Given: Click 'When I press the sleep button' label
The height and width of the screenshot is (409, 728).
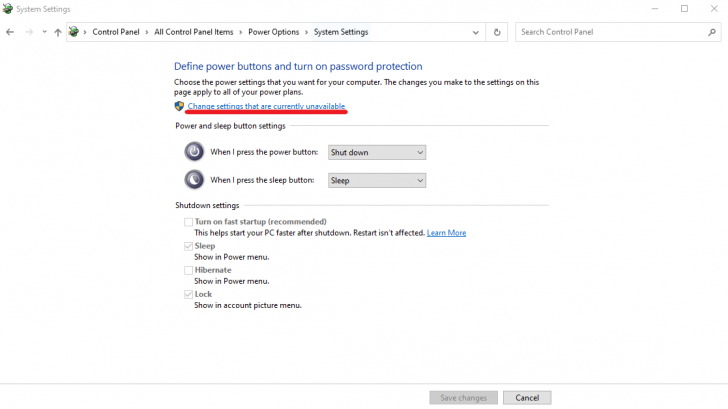Looking at the screenshot, I should tap(262, 180).
